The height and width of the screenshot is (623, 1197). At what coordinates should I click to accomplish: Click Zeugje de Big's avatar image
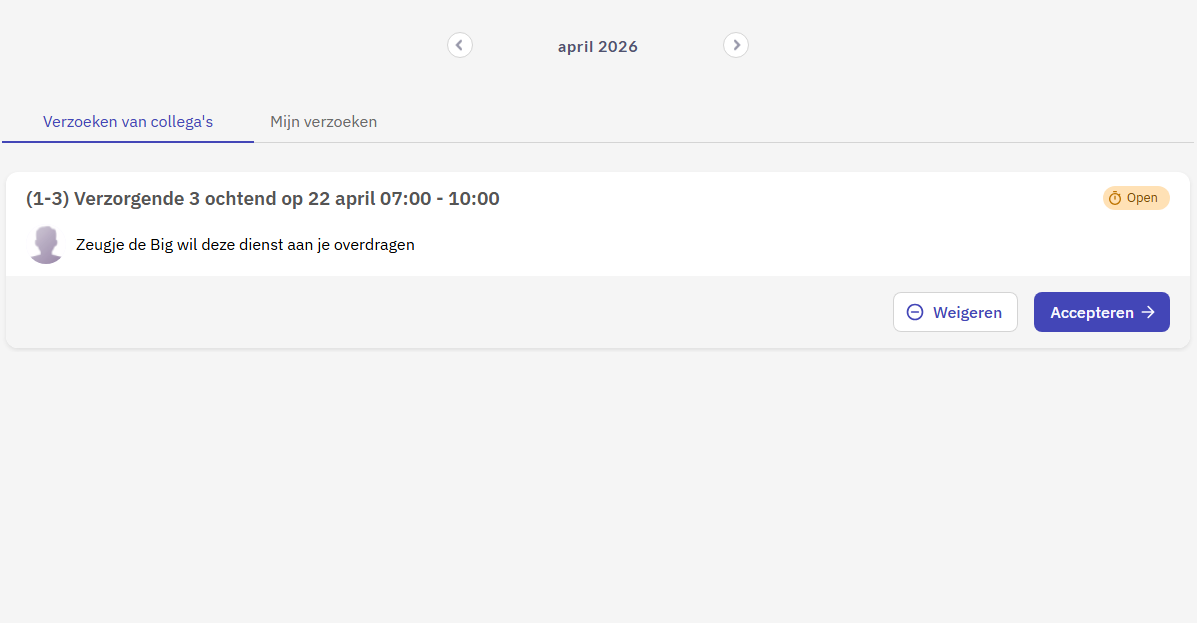46,244
